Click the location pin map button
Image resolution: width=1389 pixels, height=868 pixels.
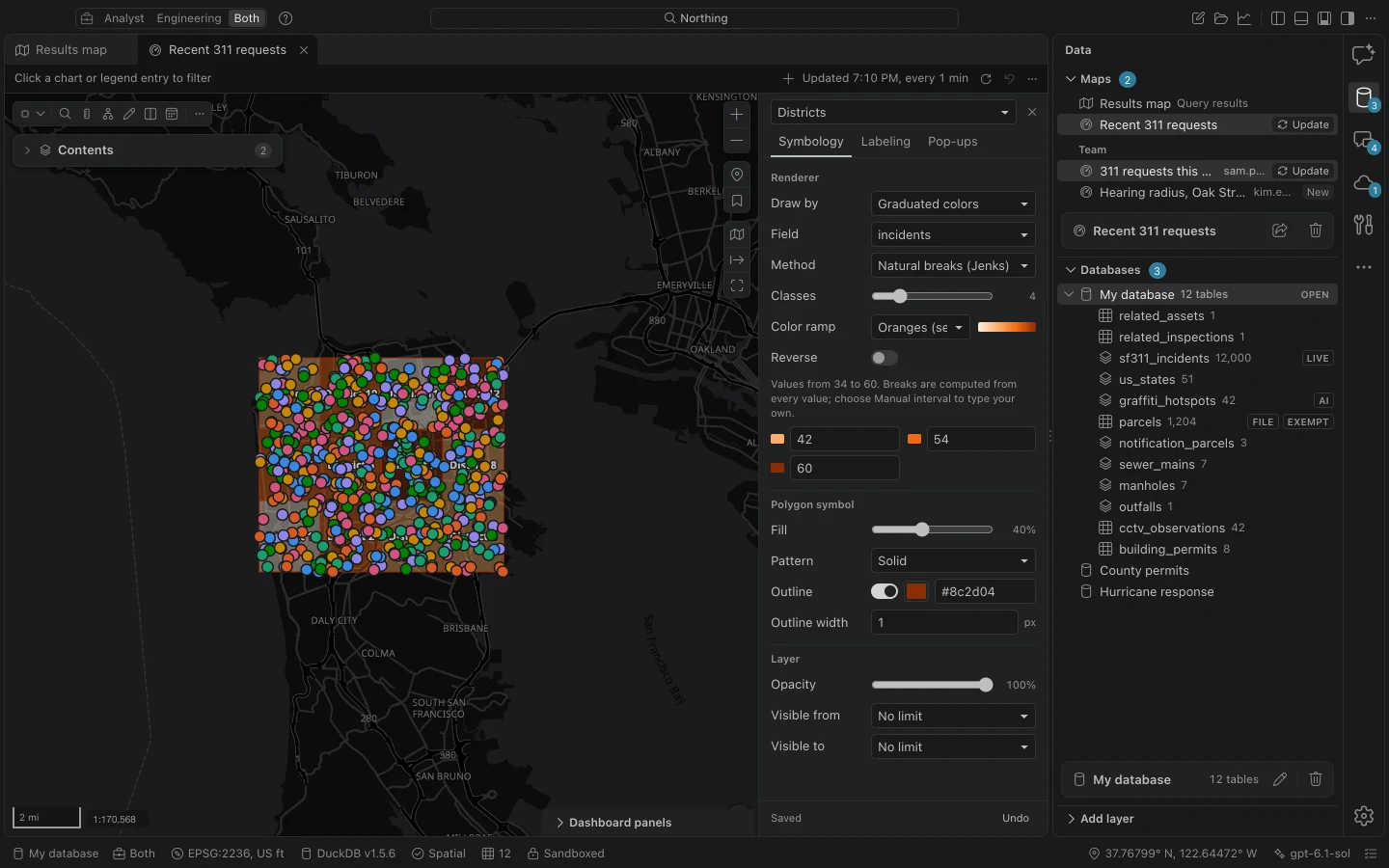point(737,175)
